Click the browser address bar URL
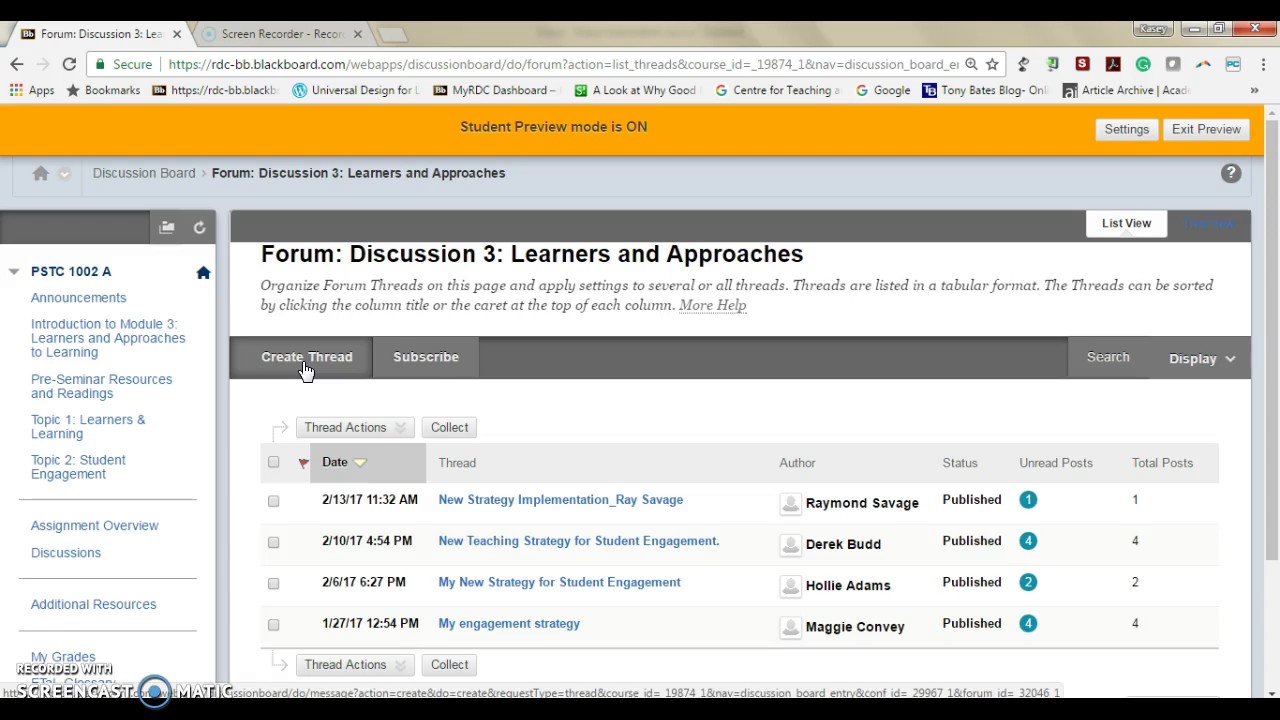Screen dimensions: 1280x720 click(563, 64)
